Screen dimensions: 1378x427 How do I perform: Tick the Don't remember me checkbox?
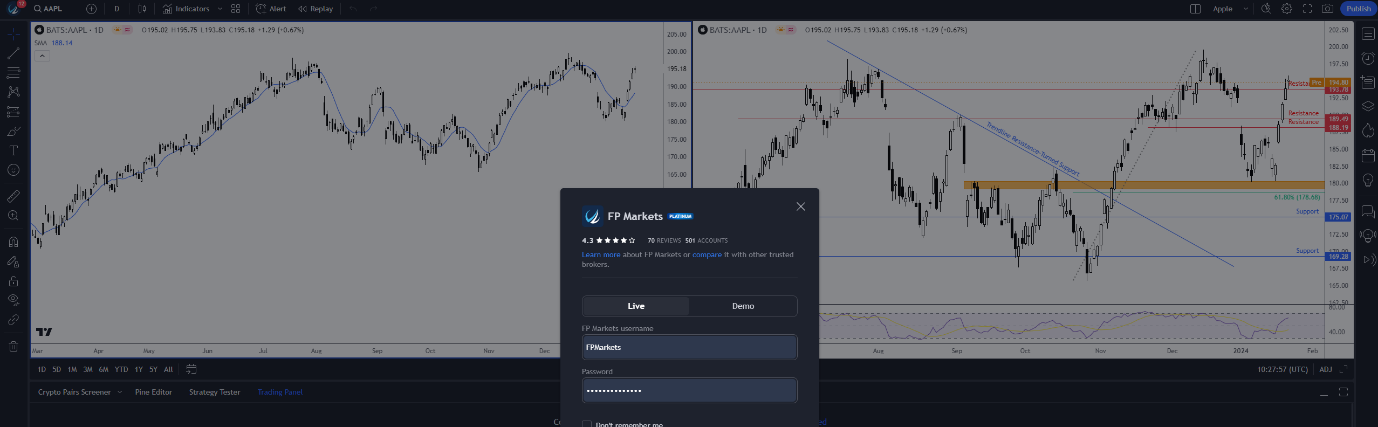587,424
